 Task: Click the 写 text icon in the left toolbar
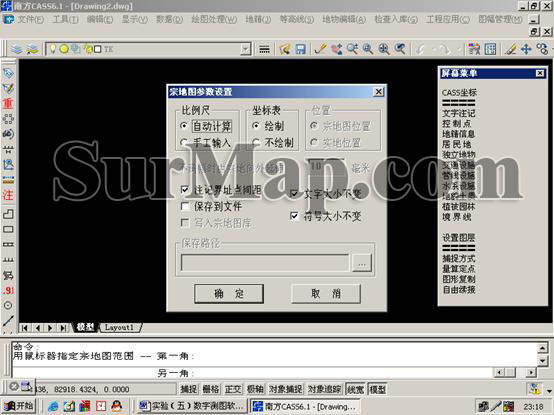(8, 275)
